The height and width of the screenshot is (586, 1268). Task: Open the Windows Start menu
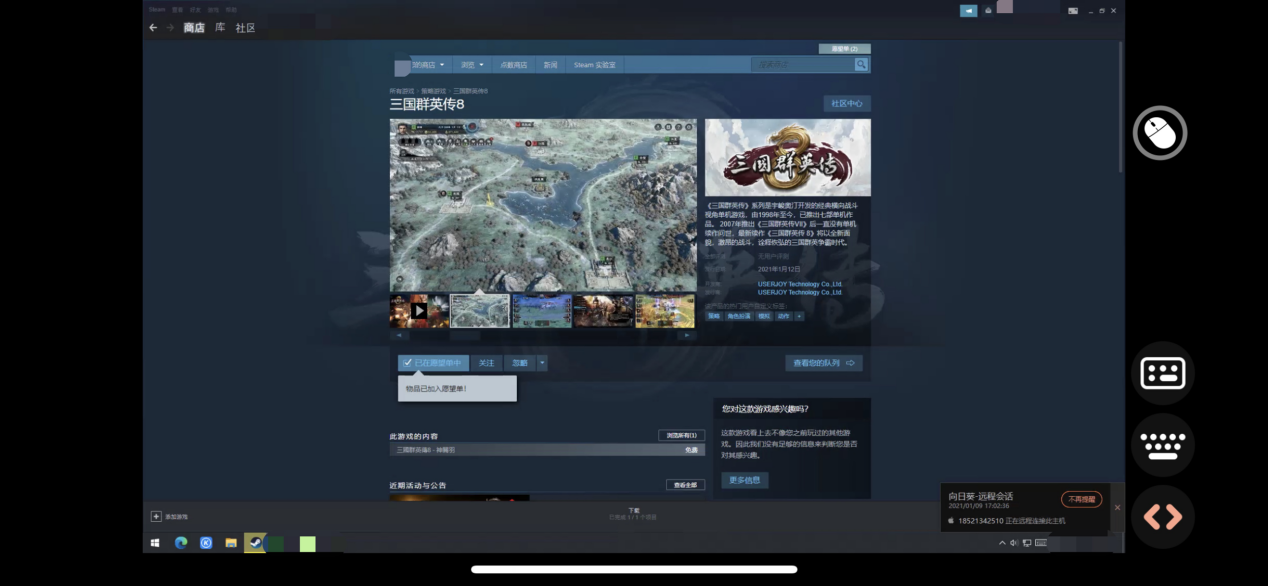pos(155,543)
